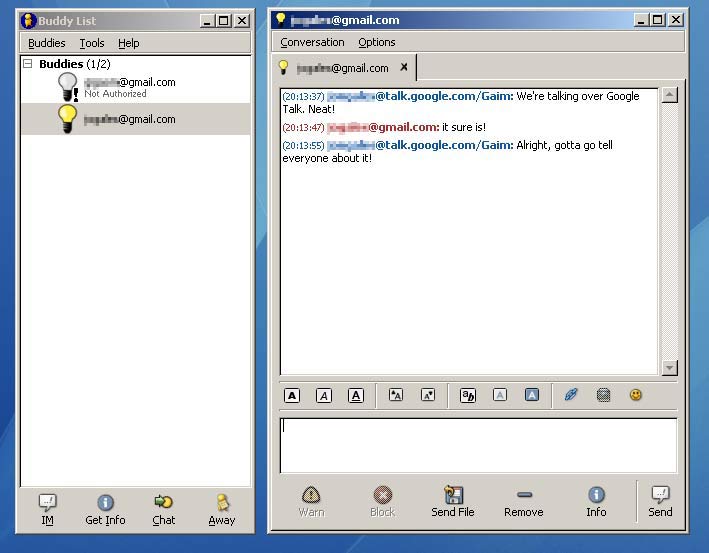Toggle italic text formatting
The image size is (709, 553).
click(324, 396)
